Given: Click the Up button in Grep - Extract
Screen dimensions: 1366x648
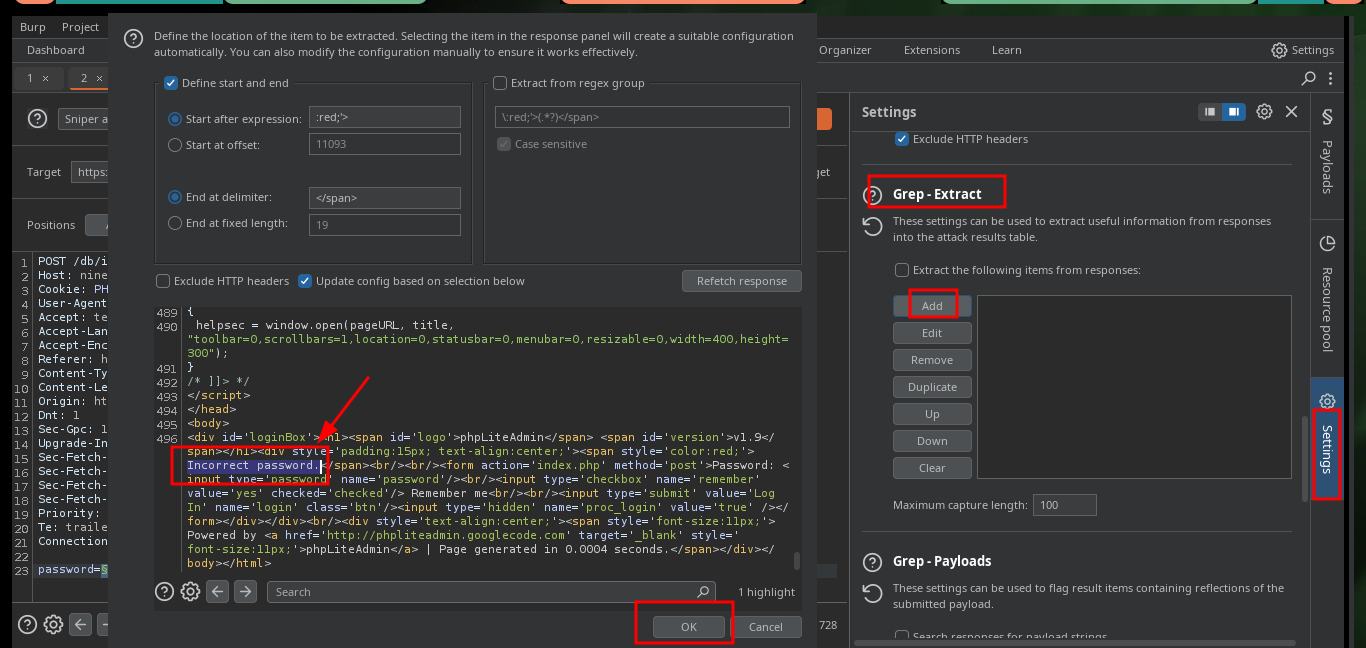Looking at the screenshot, I should pyautogui.click(x=932, y=414).
